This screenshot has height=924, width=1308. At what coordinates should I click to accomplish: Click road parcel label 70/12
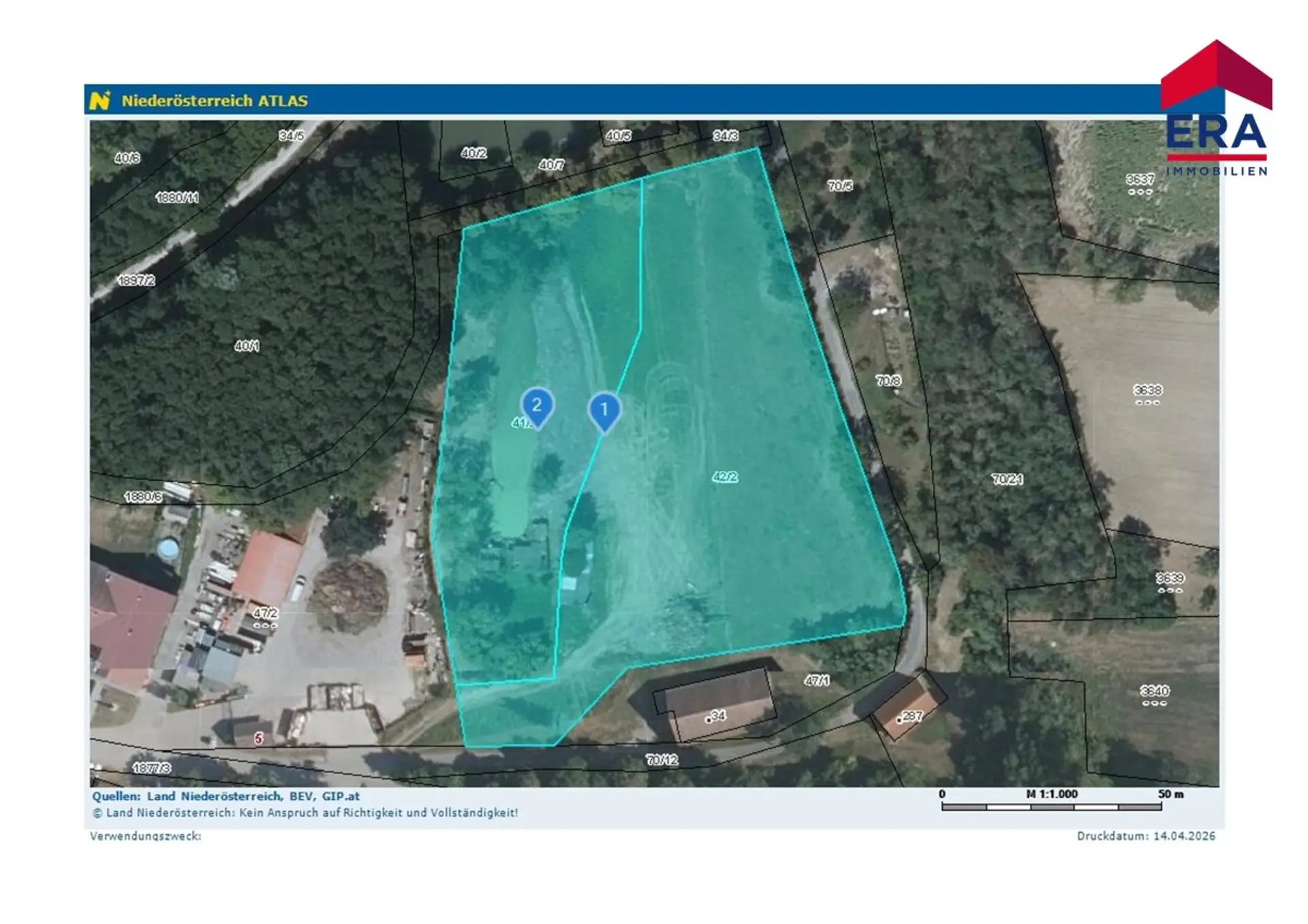coord(661,759)
